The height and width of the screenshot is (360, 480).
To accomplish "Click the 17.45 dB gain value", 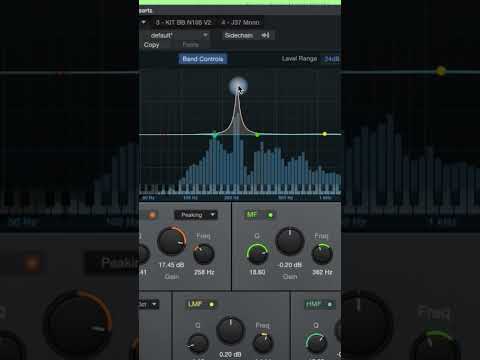I will (x=171, y=265).
